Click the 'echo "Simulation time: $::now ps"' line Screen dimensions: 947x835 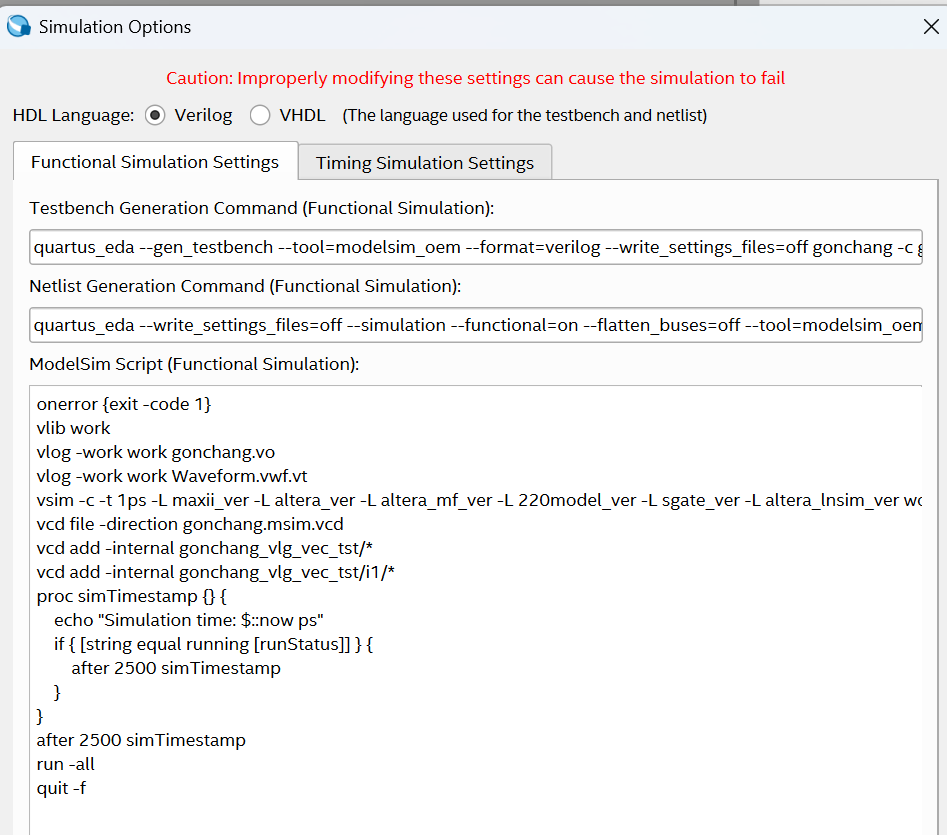[x=188, y=620]
